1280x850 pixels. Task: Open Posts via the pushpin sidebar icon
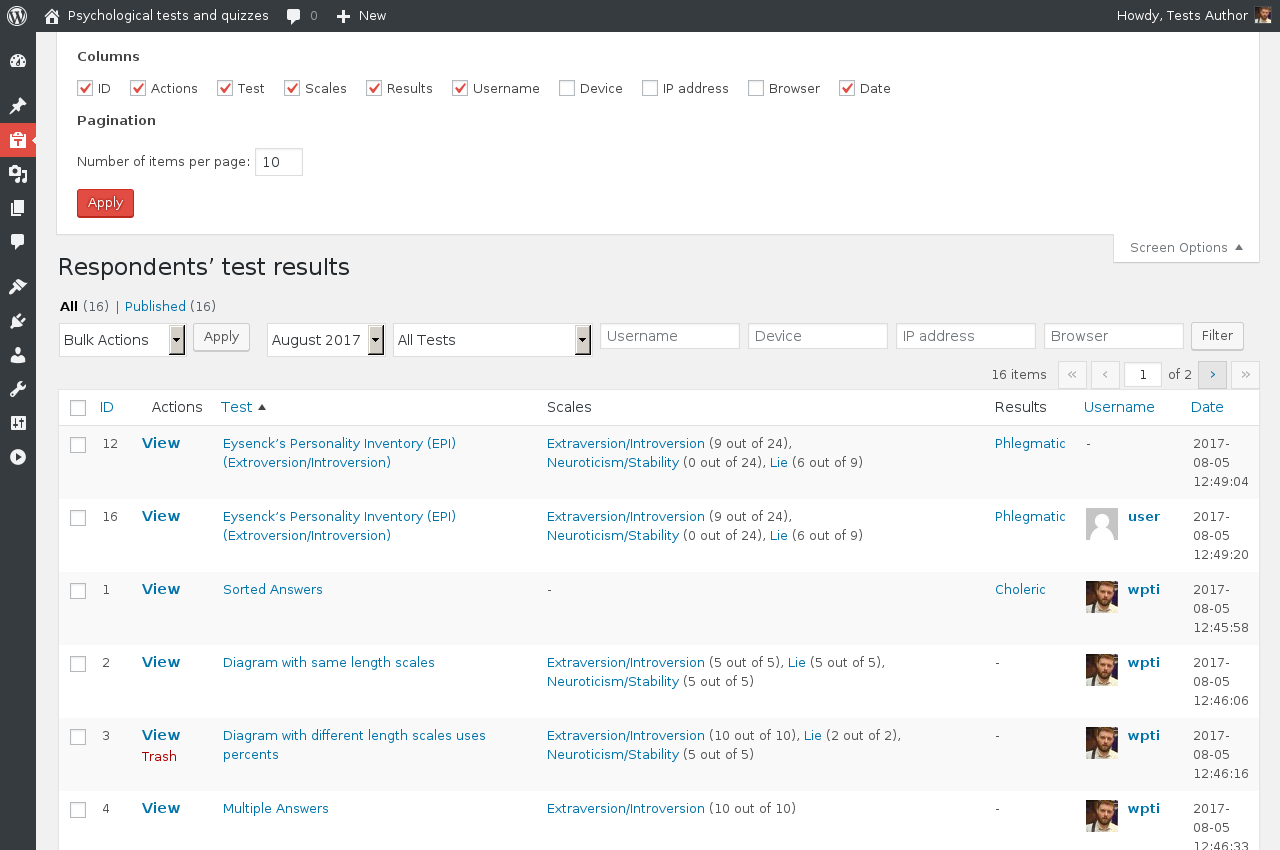17,106
